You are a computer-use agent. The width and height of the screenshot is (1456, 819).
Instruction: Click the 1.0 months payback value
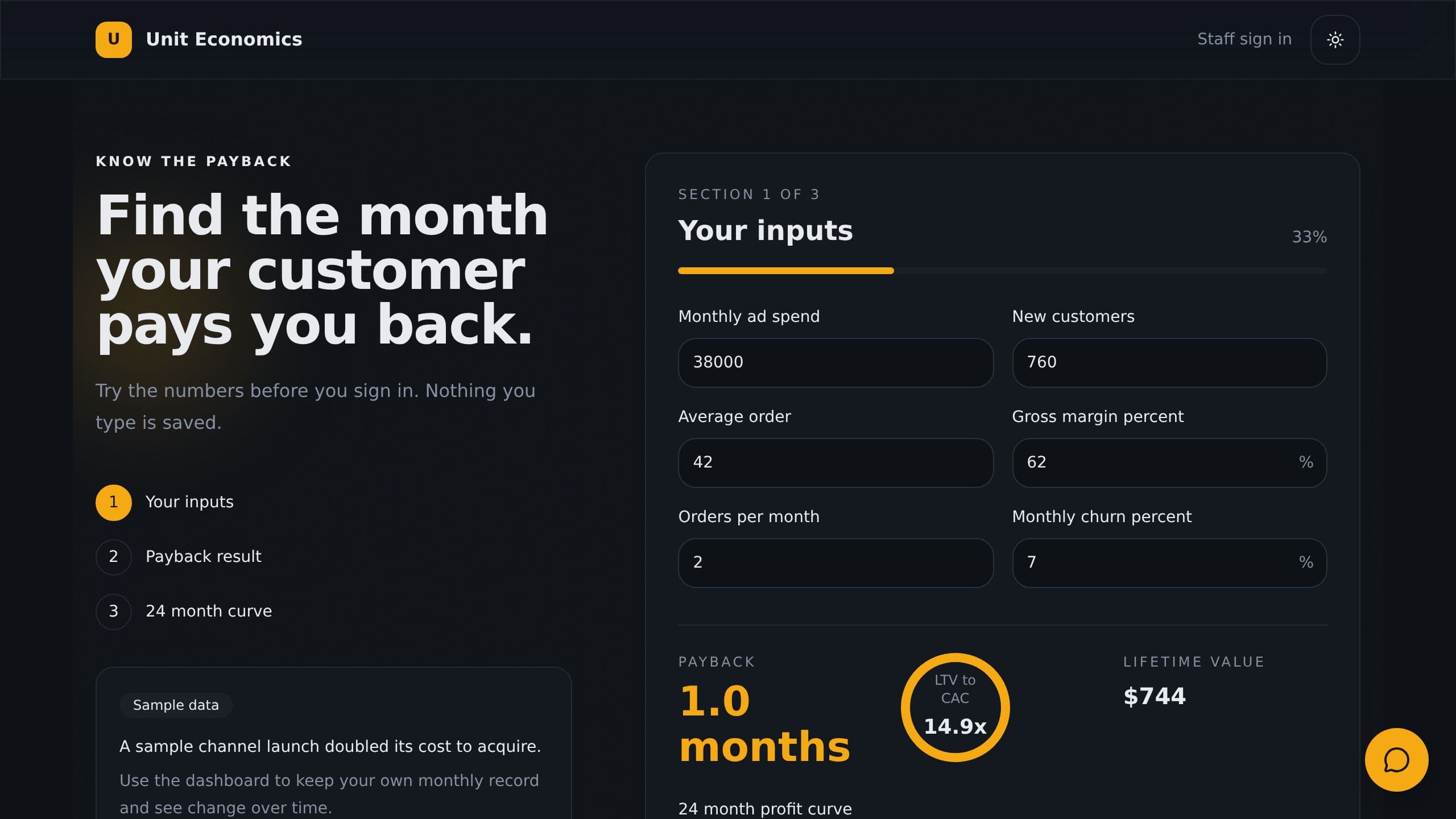click(764, 723)
